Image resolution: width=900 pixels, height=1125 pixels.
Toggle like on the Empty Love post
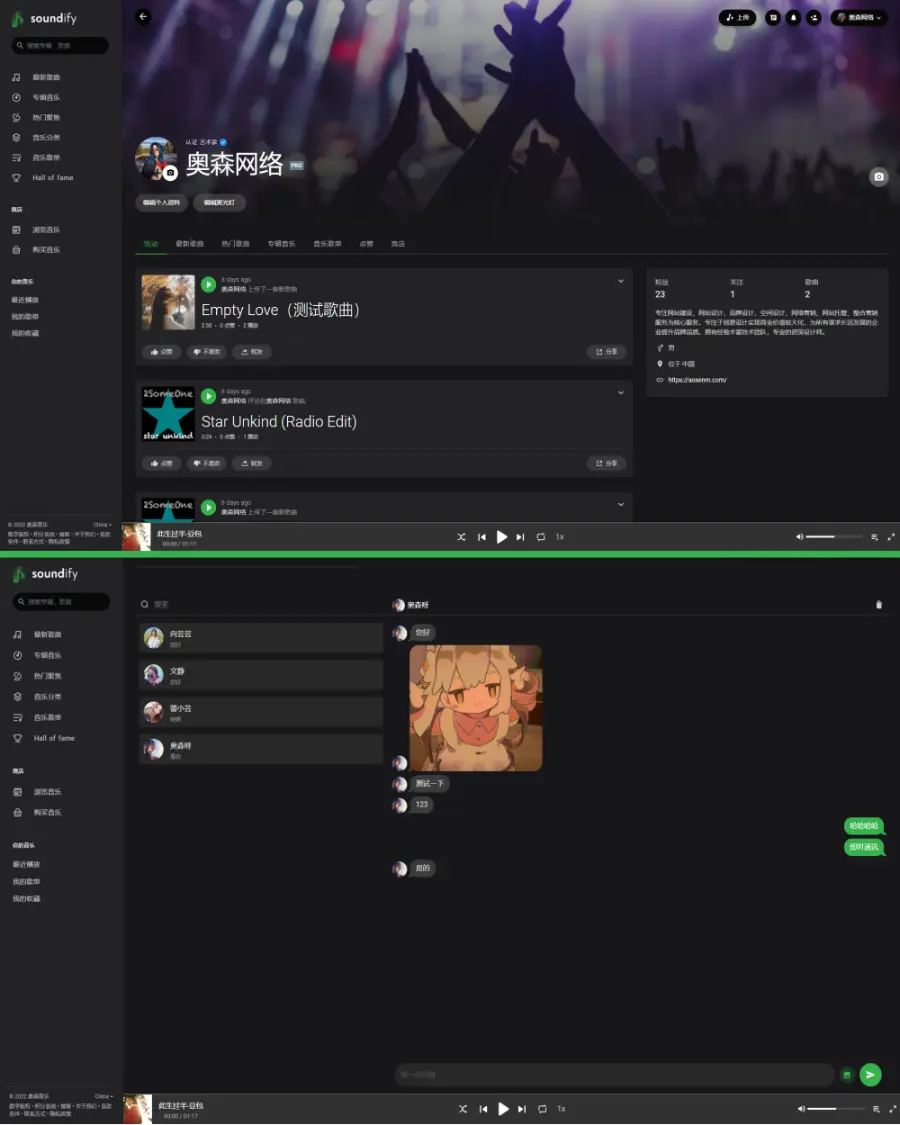[x=160, y=352]
